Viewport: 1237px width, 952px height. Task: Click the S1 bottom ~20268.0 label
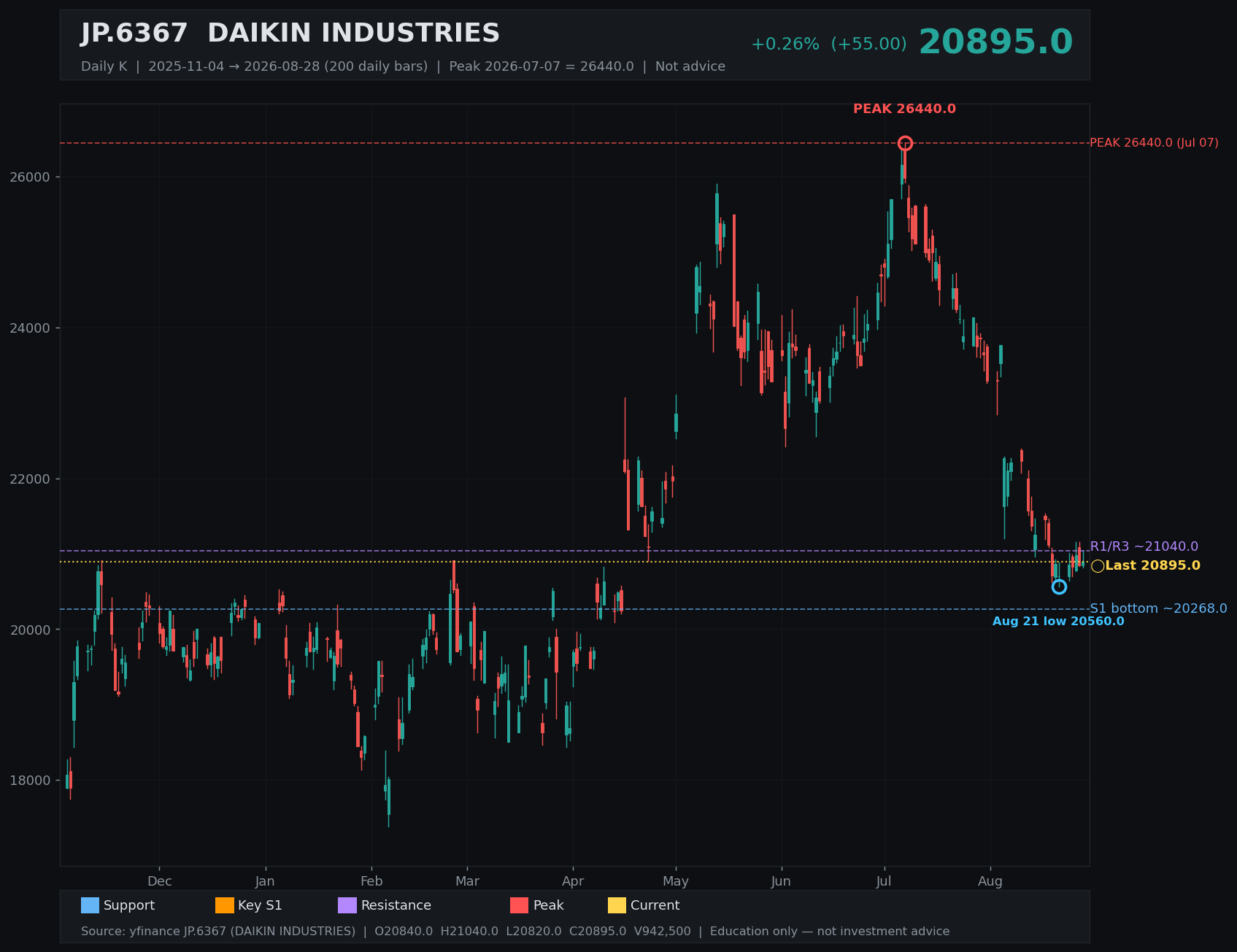[1158, 608]
